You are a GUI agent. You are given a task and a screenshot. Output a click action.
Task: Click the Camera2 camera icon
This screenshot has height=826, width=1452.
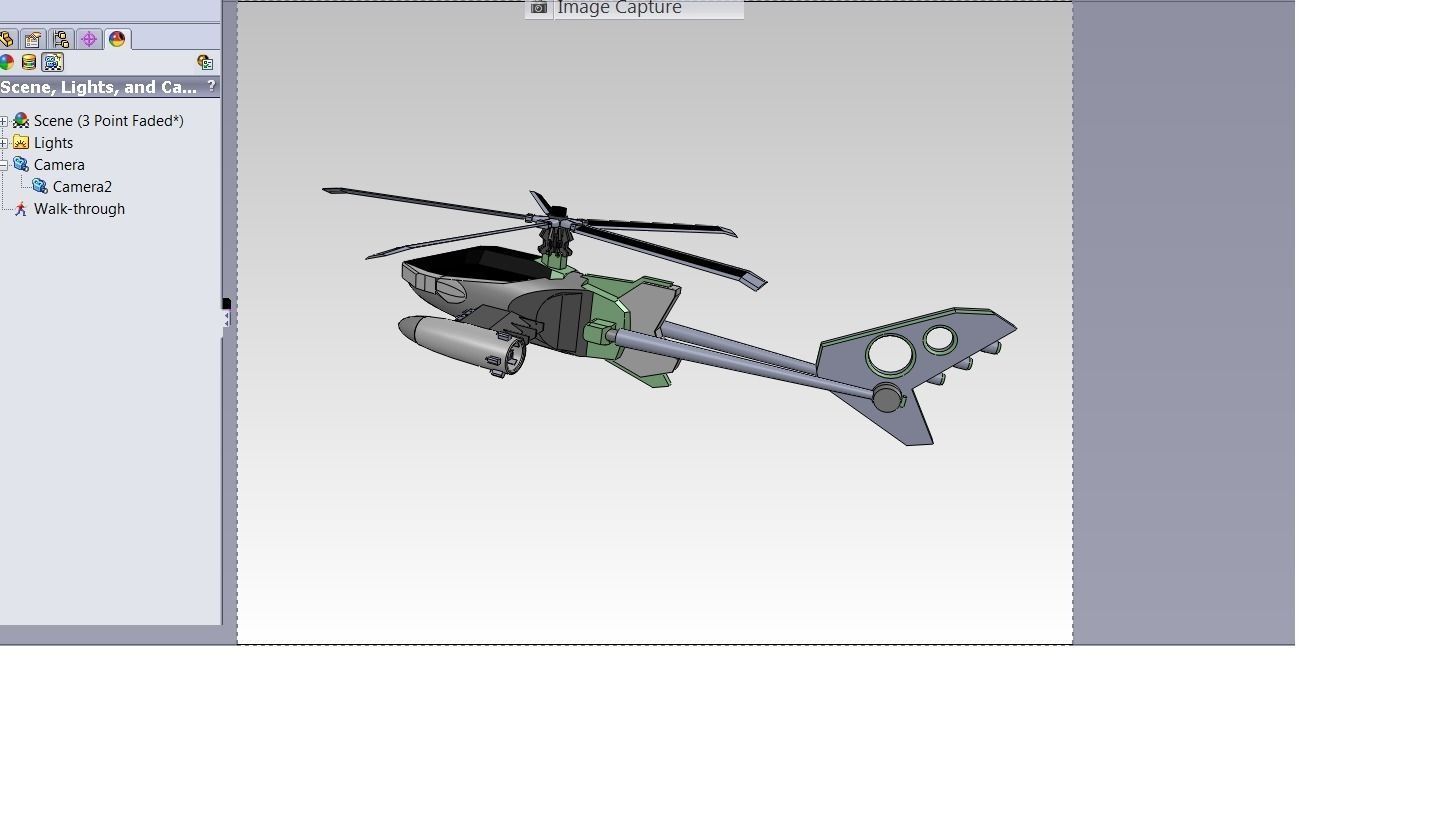tap(40, 187)
